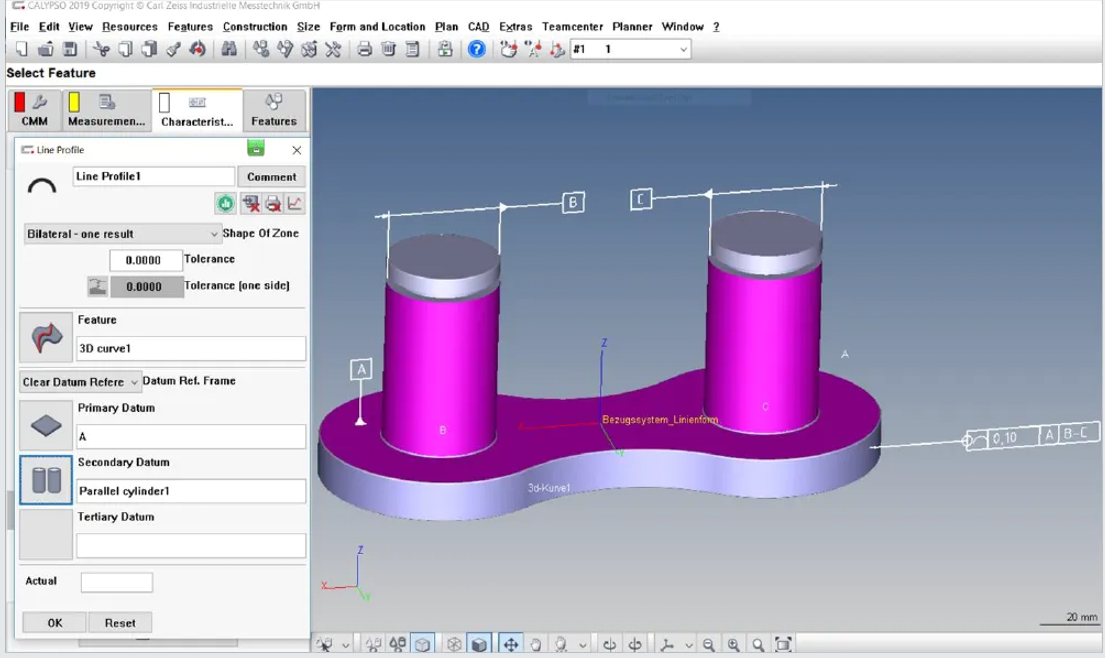Click the Reset button

(120, 623)
